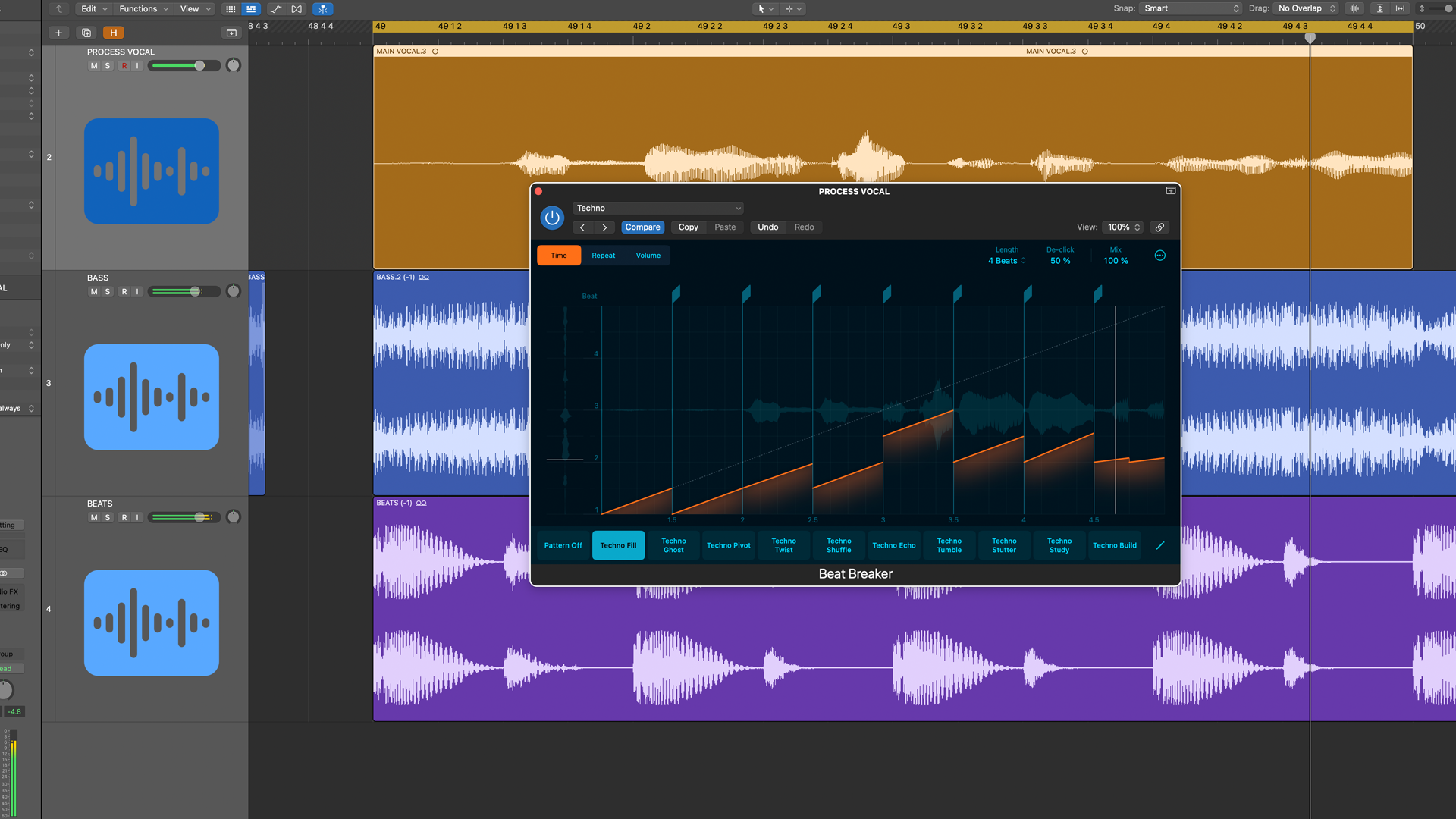
Task: Open the Snap Smart dropdown
Action: 1191,8
